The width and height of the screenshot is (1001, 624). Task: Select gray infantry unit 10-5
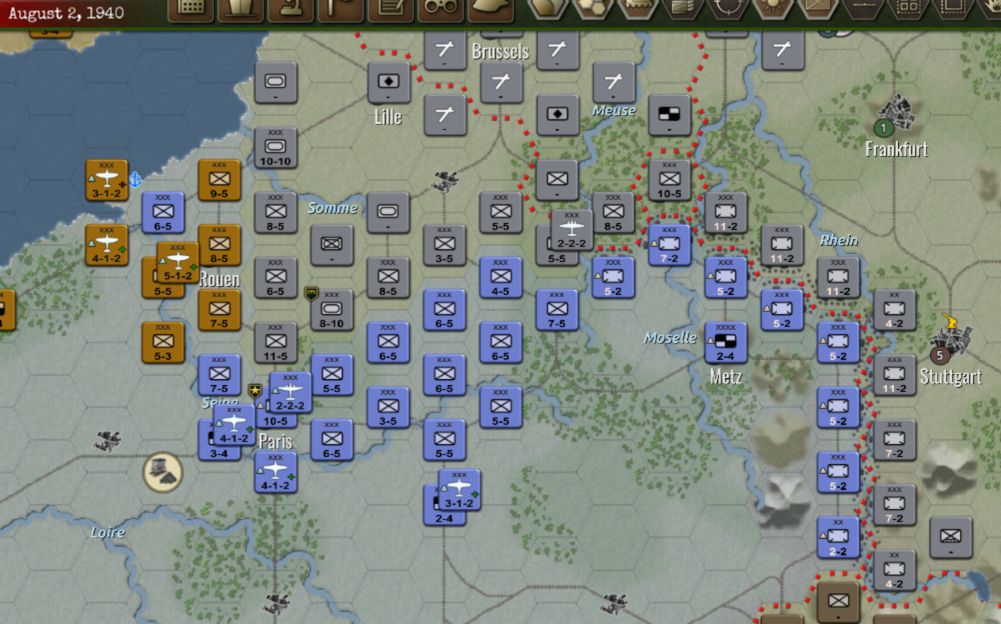[670, 180]
